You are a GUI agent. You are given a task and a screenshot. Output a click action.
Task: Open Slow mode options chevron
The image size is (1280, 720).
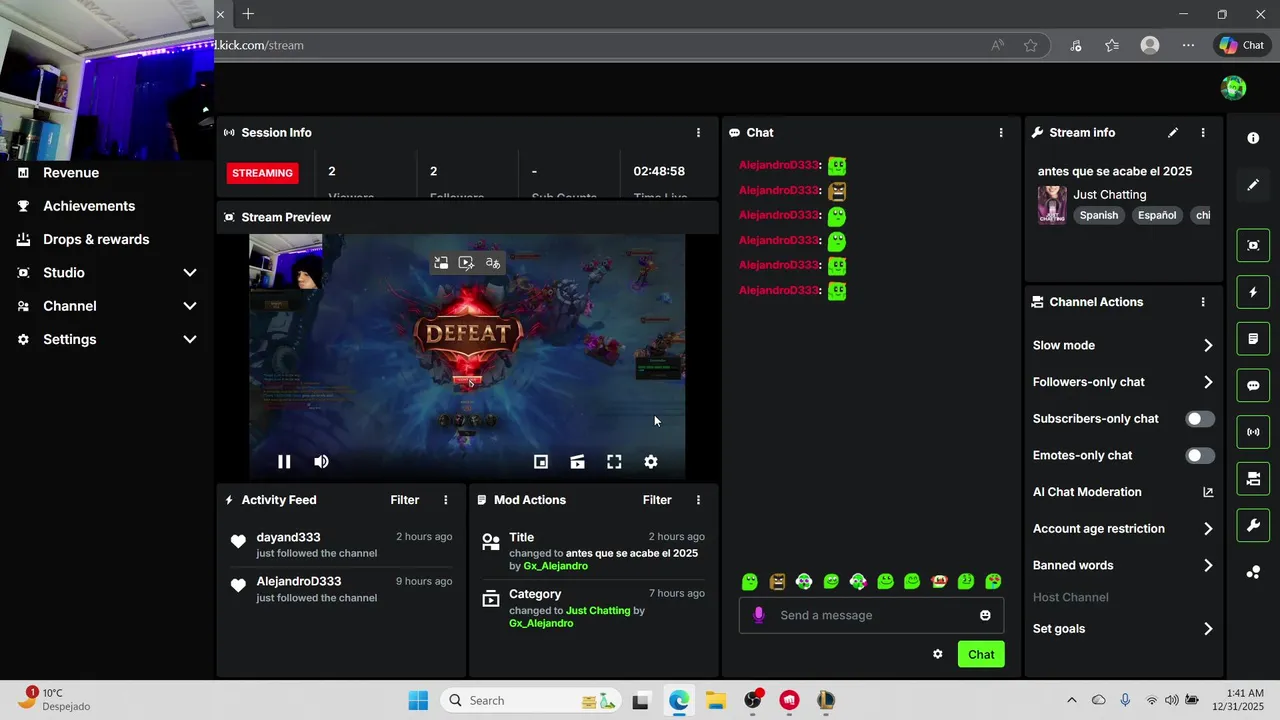coord(1208,345)
